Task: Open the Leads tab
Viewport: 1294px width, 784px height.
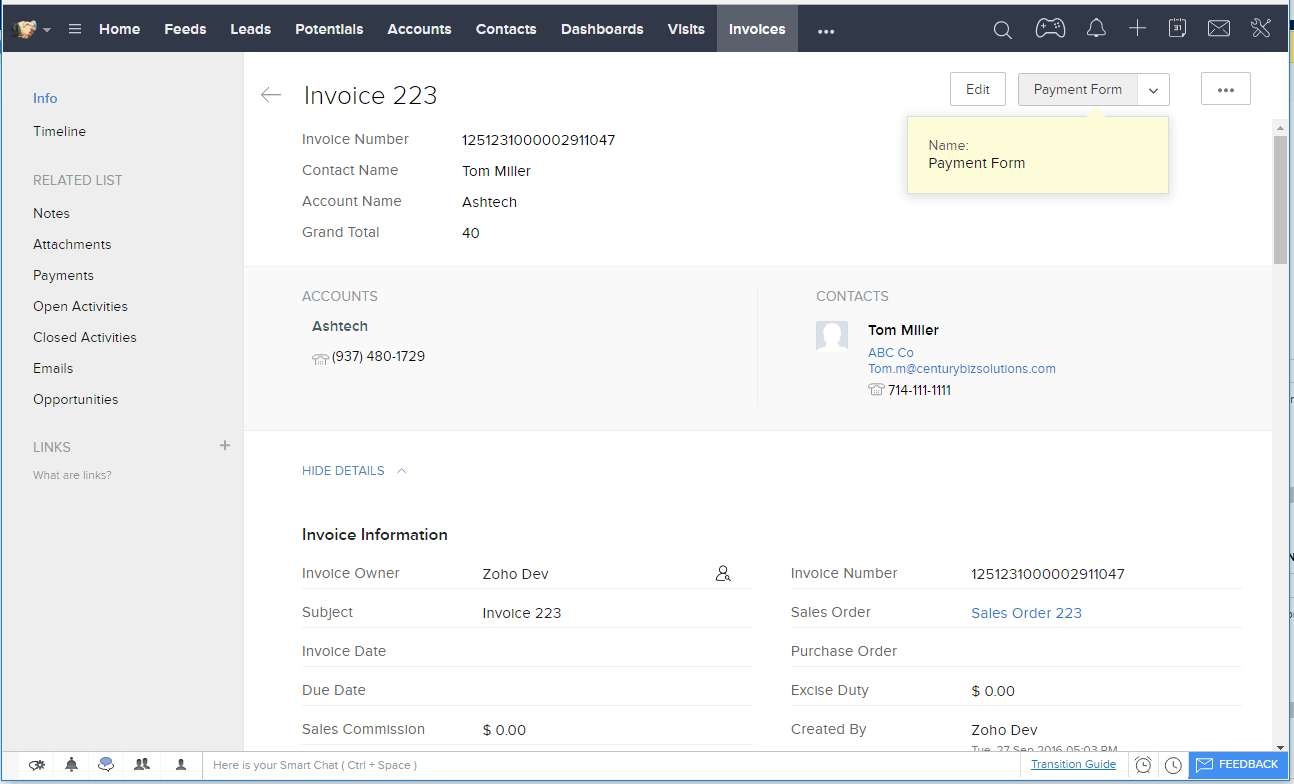Action: 250,29
